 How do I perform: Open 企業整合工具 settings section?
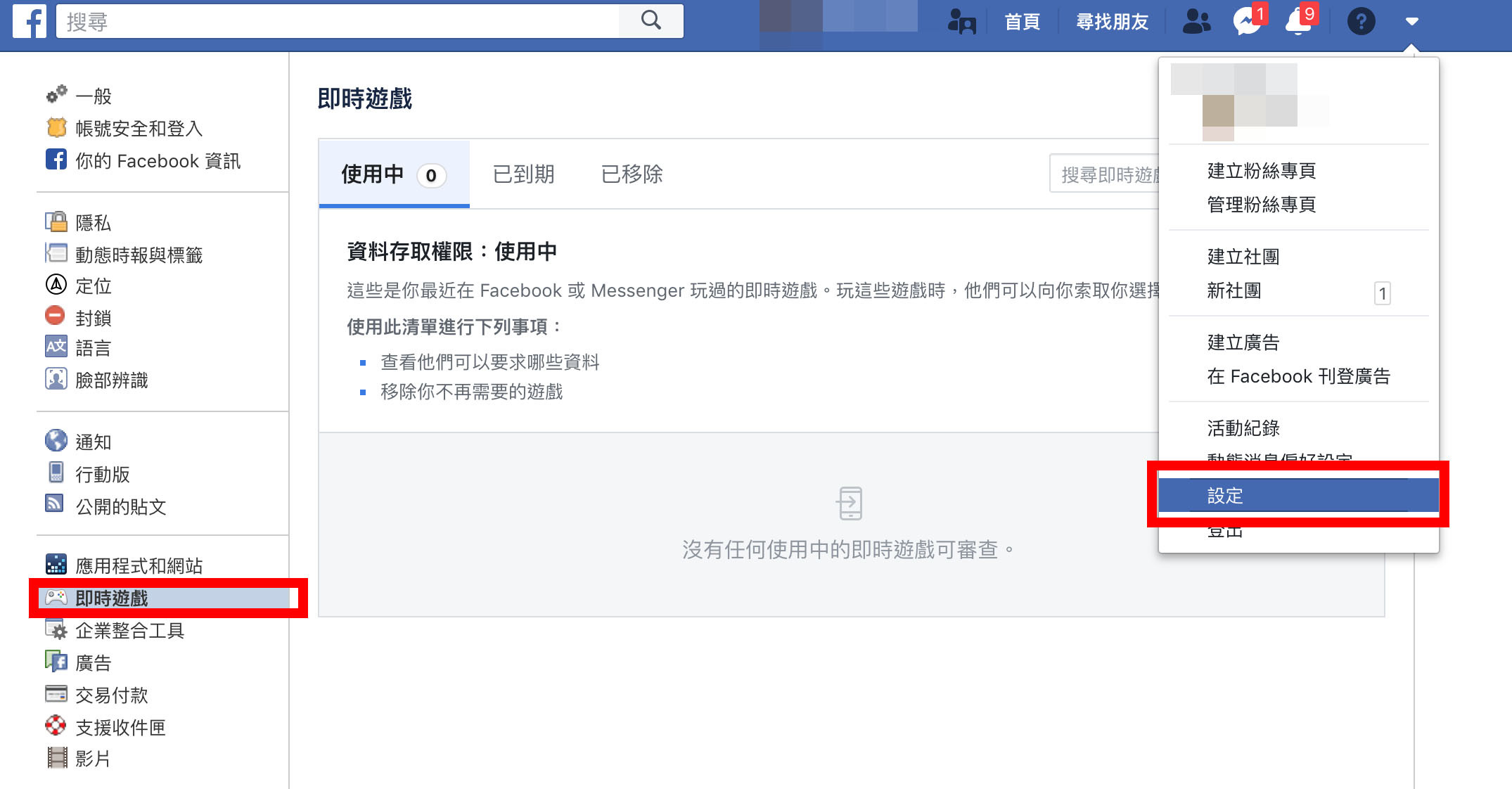[129, 630]
